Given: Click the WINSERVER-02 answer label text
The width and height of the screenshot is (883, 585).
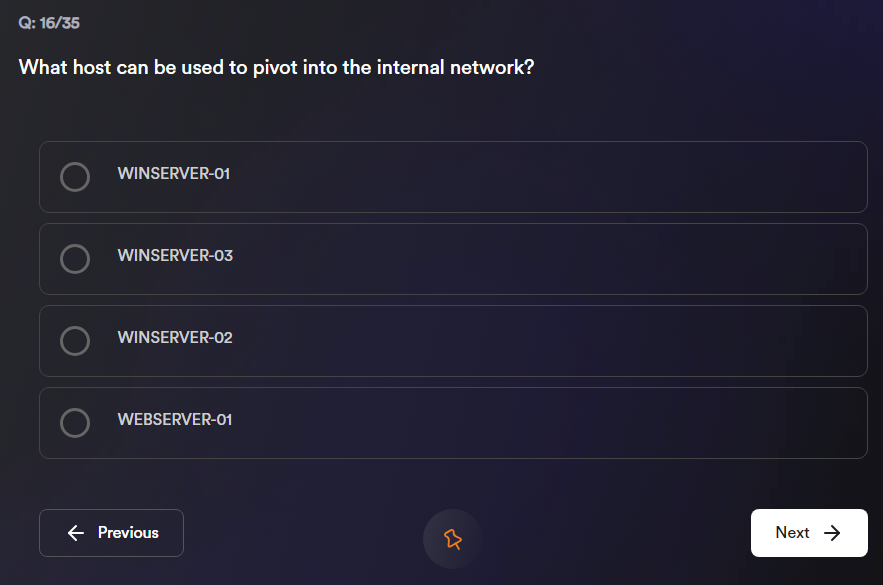Looking at the screenshot, I should [x=175, y=338].
